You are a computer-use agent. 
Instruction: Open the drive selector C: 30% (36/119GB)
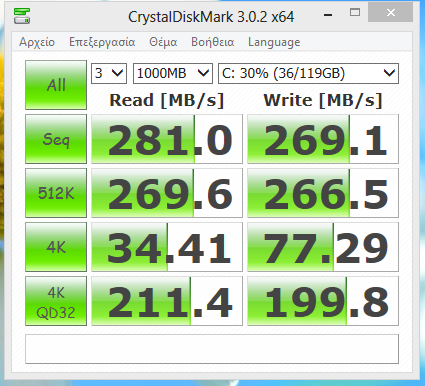click(308, 73)
